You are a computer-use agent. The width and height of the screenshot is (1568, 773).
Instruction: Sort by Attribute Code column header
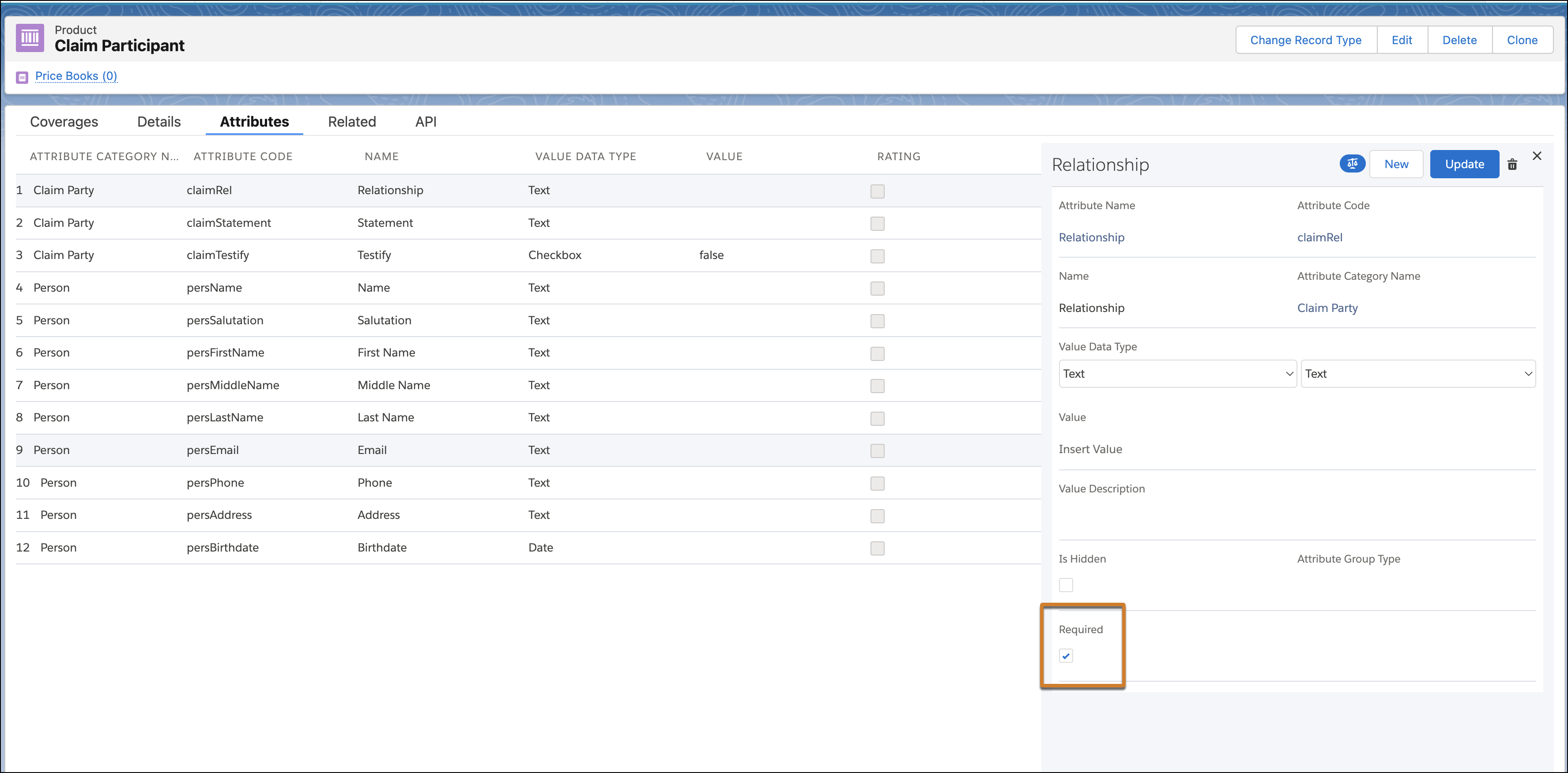[243, 156]
